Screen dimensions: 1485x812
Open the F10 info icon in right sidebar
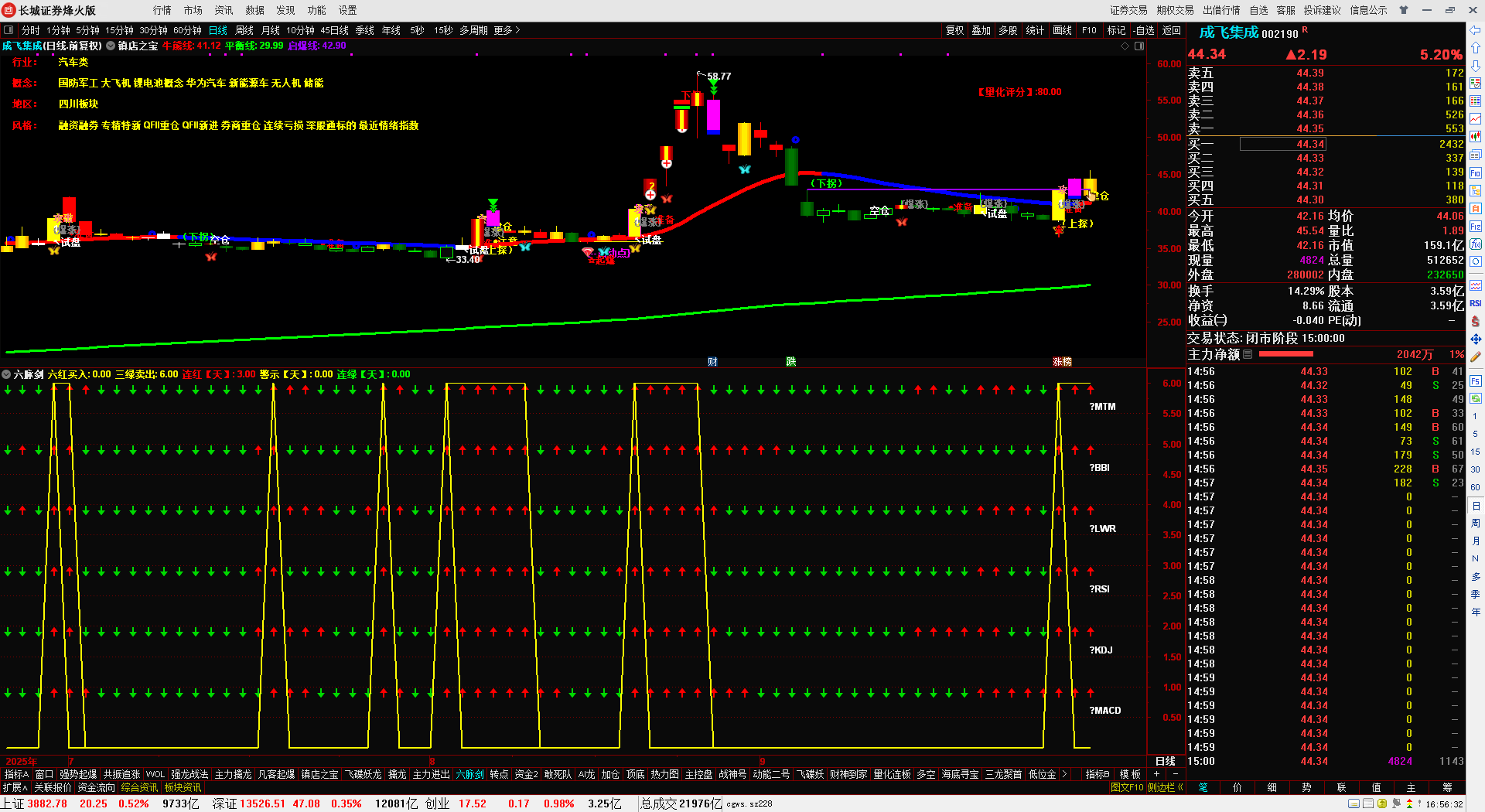click(x=1476, y=172)
